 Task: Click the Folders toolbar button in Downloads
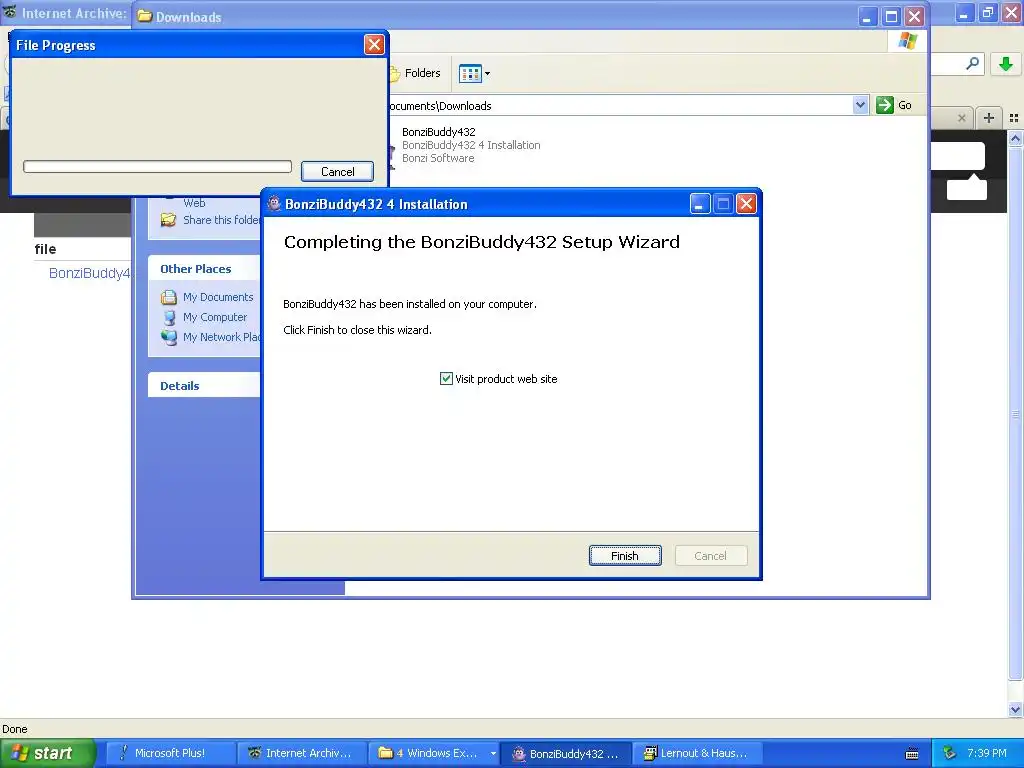point(415,73)
